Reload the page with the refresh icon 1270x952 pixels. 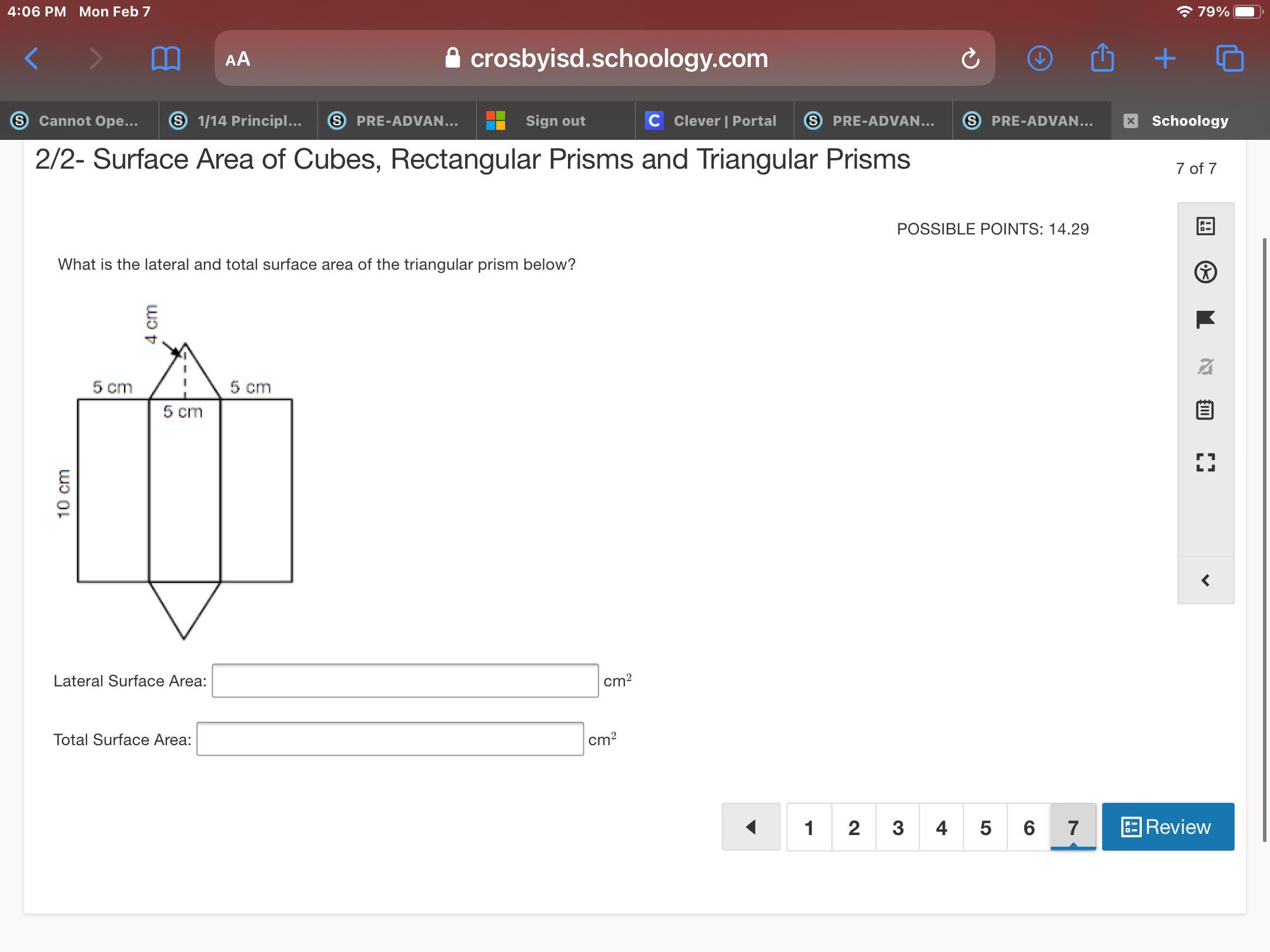[970, 59]
